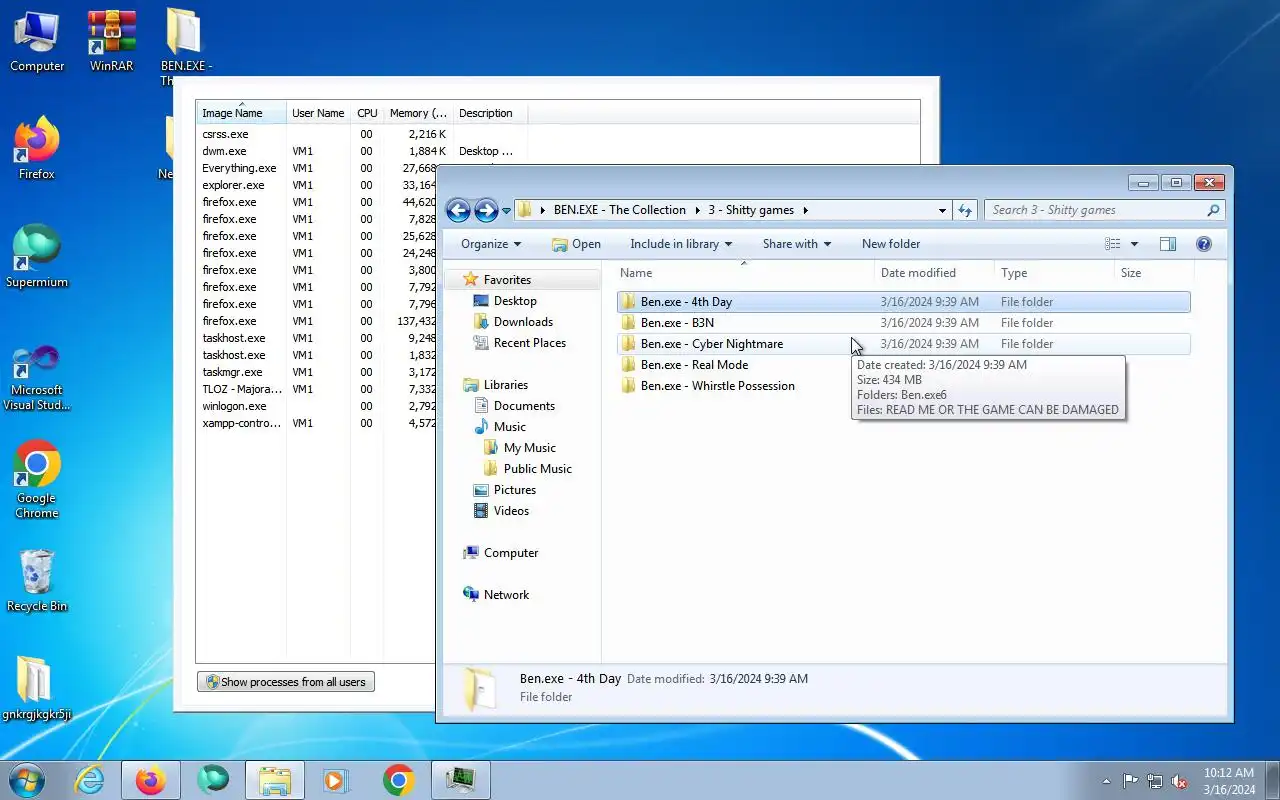
Task: Sort by Date modified column
Action: pos(934,273)
